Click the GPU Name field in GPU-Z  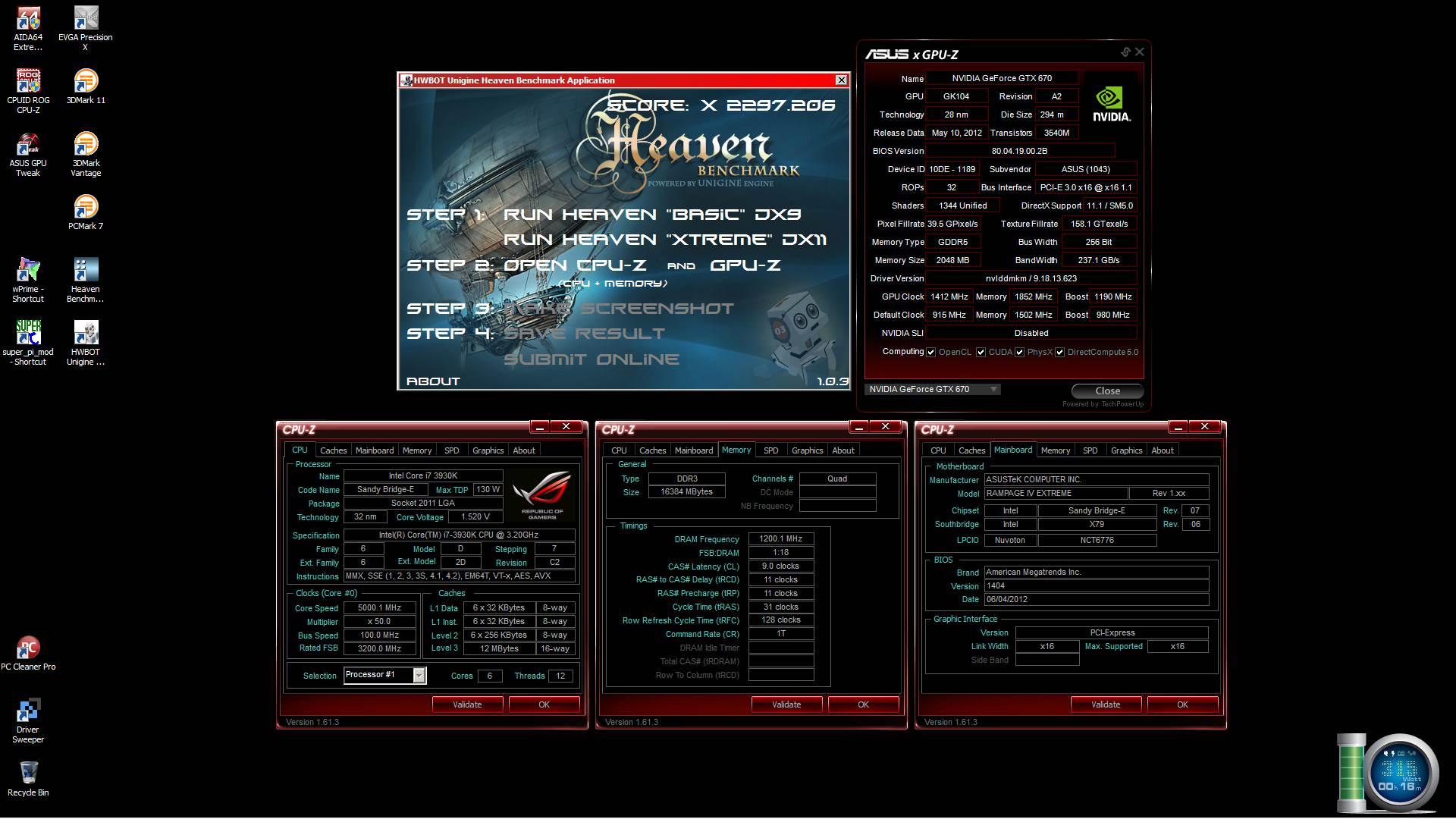[1002, 78]
